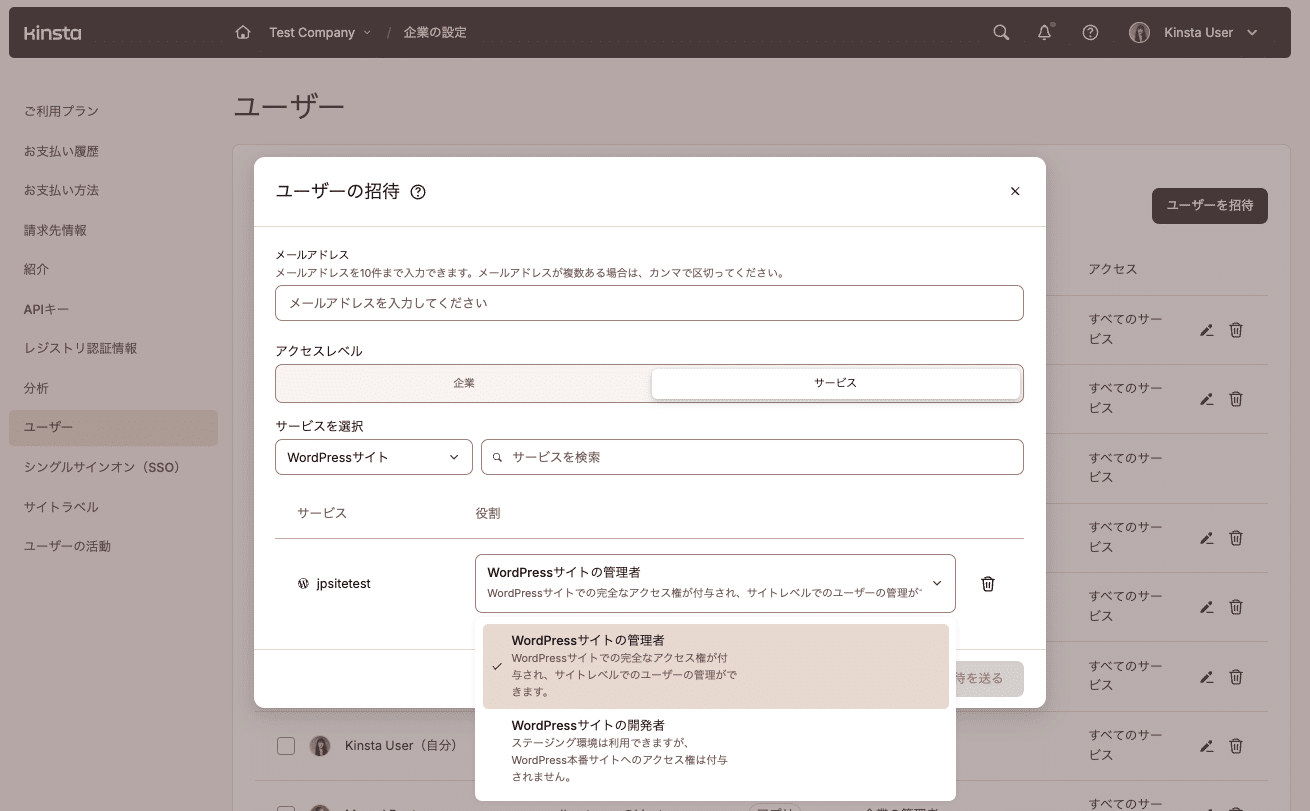Click the email address input field
This screenshot has width=1310, height=811.
point(649,303)
